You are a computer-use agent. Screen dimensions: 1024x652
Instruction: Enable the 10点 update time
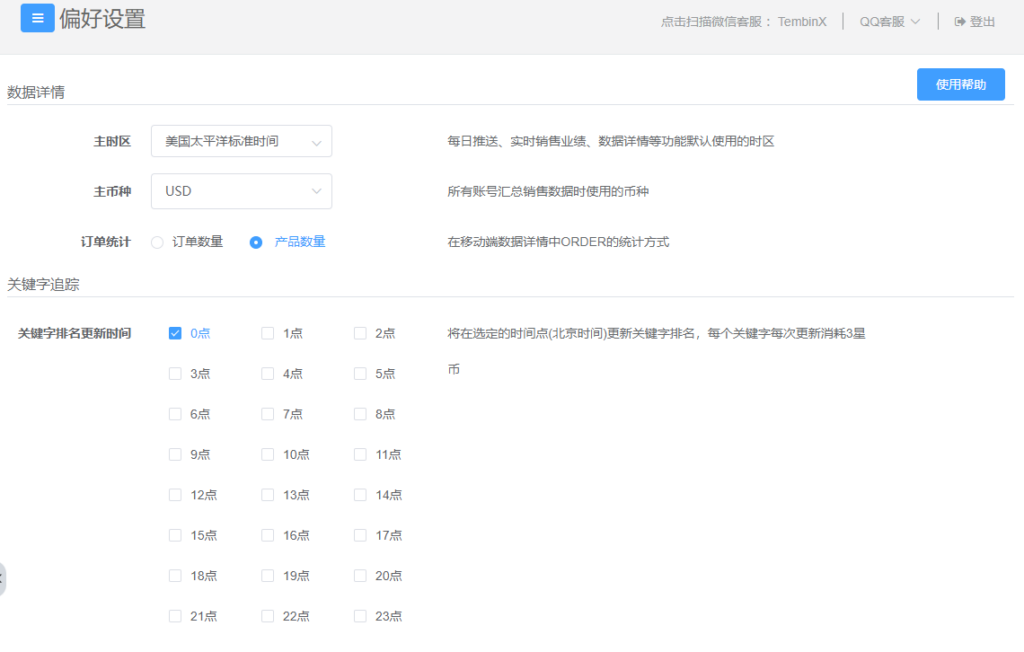[268, 455]
